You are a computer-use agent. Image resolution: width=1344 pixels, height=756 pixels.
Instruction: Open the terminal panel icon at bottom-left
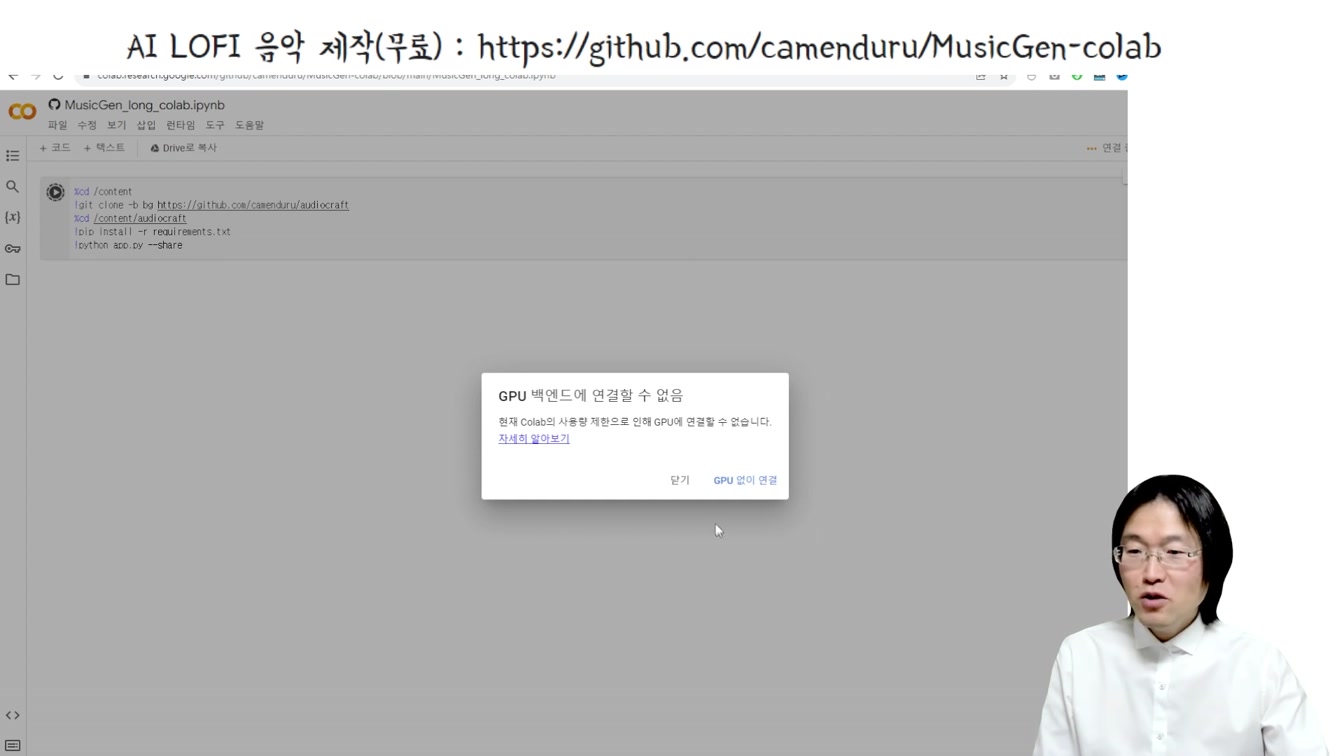pyautogui.click(x=12, y=745)
